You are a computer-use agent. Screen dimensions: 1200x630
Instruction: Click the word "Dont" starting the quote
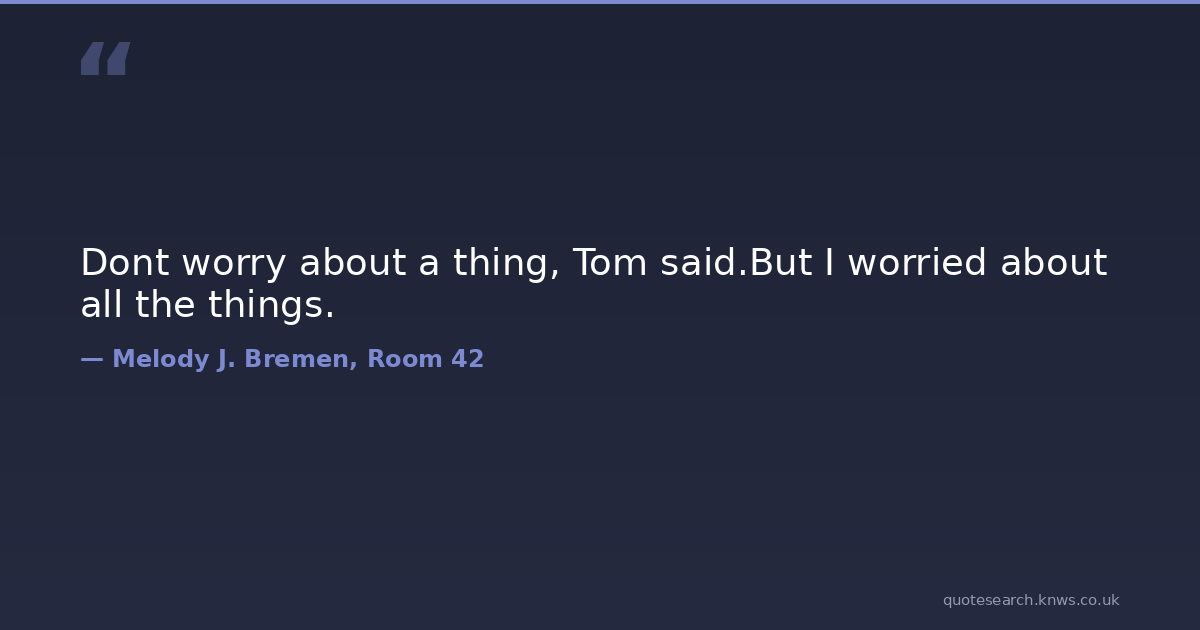point(124,263)
